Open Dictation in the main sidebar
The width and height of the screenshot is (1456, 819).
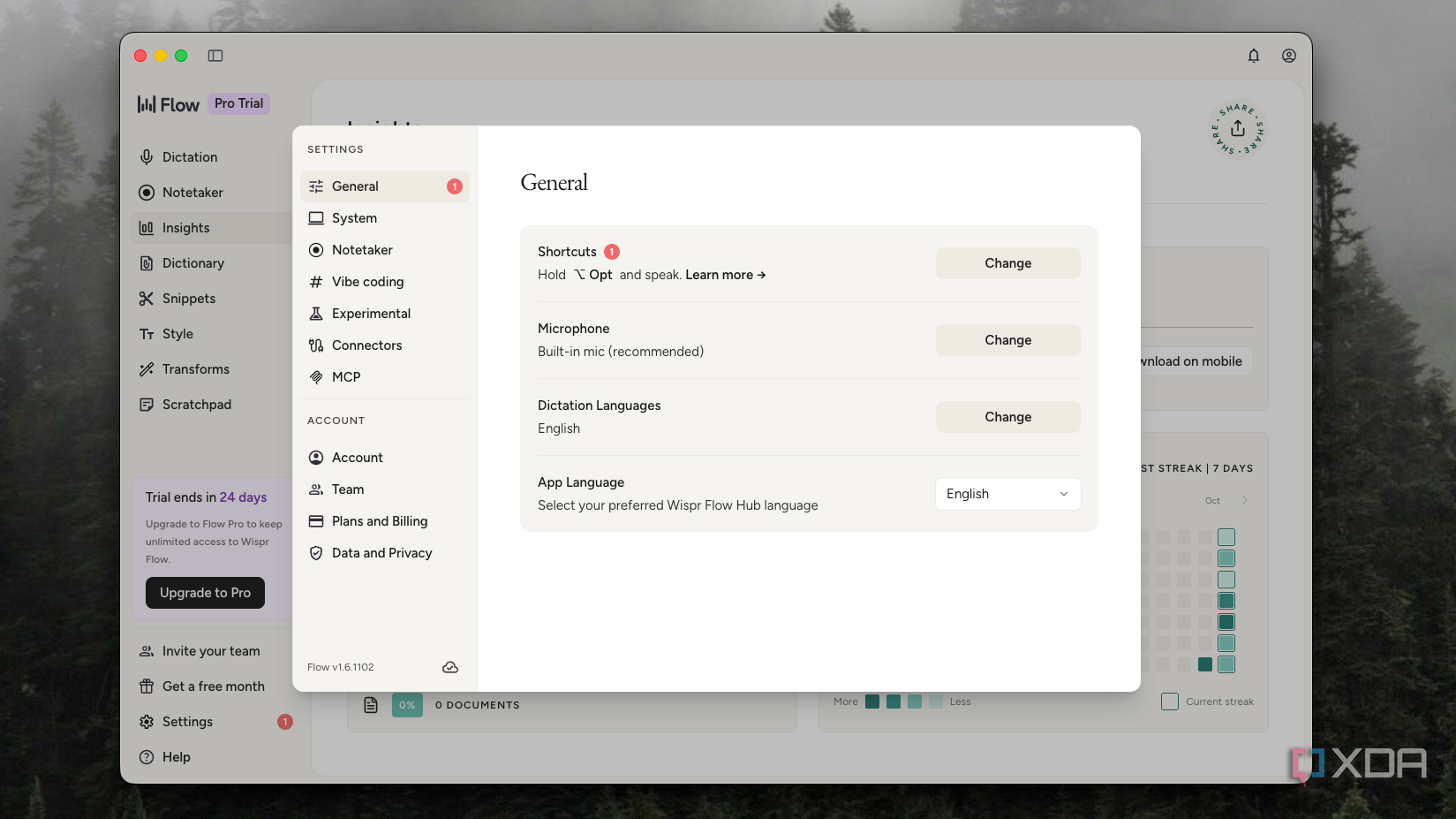(x=211, y=157)
